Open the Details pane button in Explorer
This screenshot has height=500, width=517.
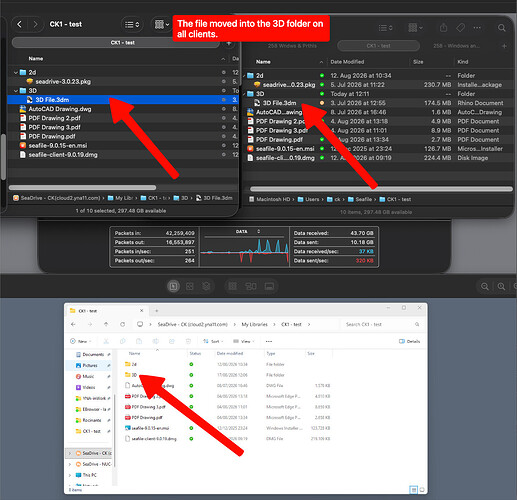coord(409,341)
